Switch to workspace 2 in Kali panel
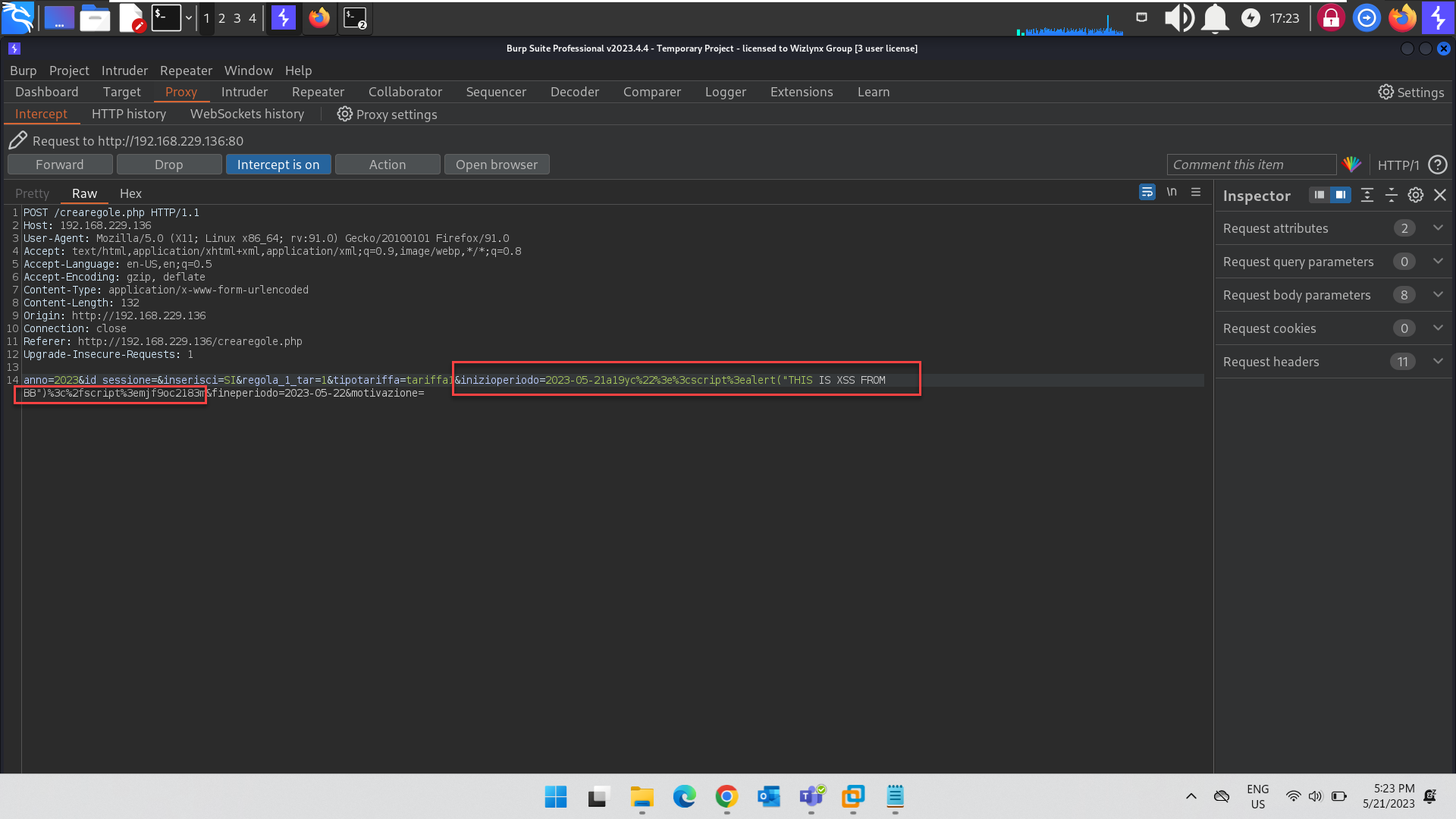Viewport: 1456px width, 819px height. pos(221,18)
